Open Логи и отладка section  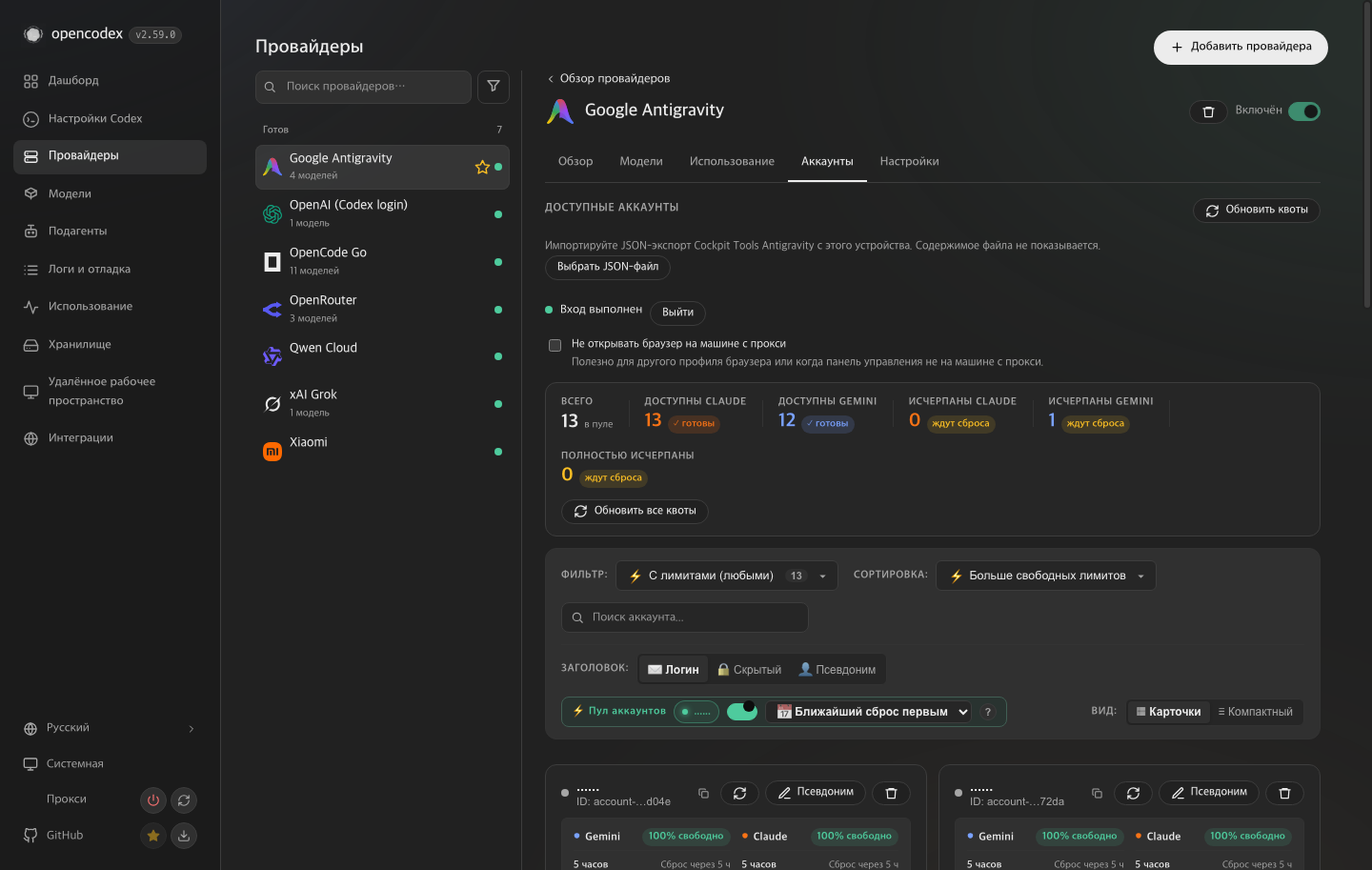tap(110, 269)
